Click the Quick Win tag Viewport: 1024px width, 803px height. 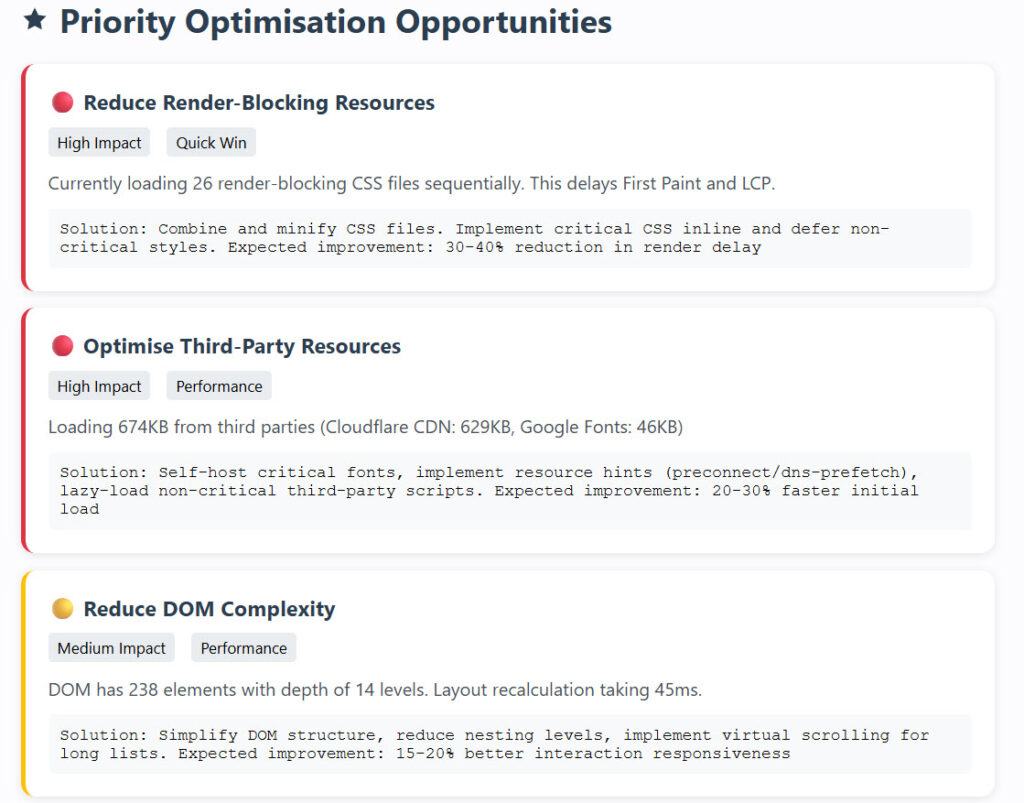pyautogui.click(x=211, y=143)
